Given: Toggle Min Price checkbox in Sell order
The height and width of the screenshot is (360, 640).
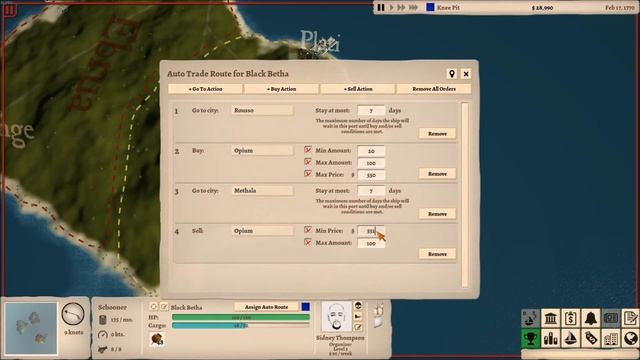Looking at the screenshot, I should [x=308, y=230].
